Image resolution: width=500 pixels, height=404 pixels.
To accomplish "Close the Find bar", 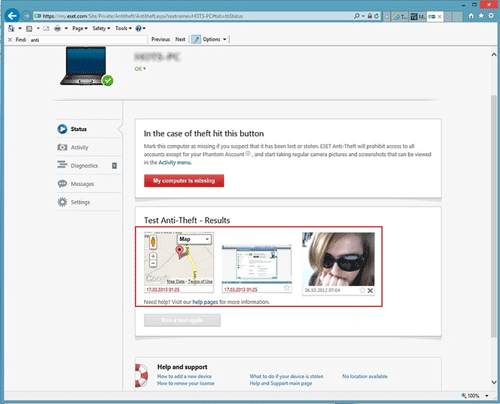I will click(x=10, y=40).
